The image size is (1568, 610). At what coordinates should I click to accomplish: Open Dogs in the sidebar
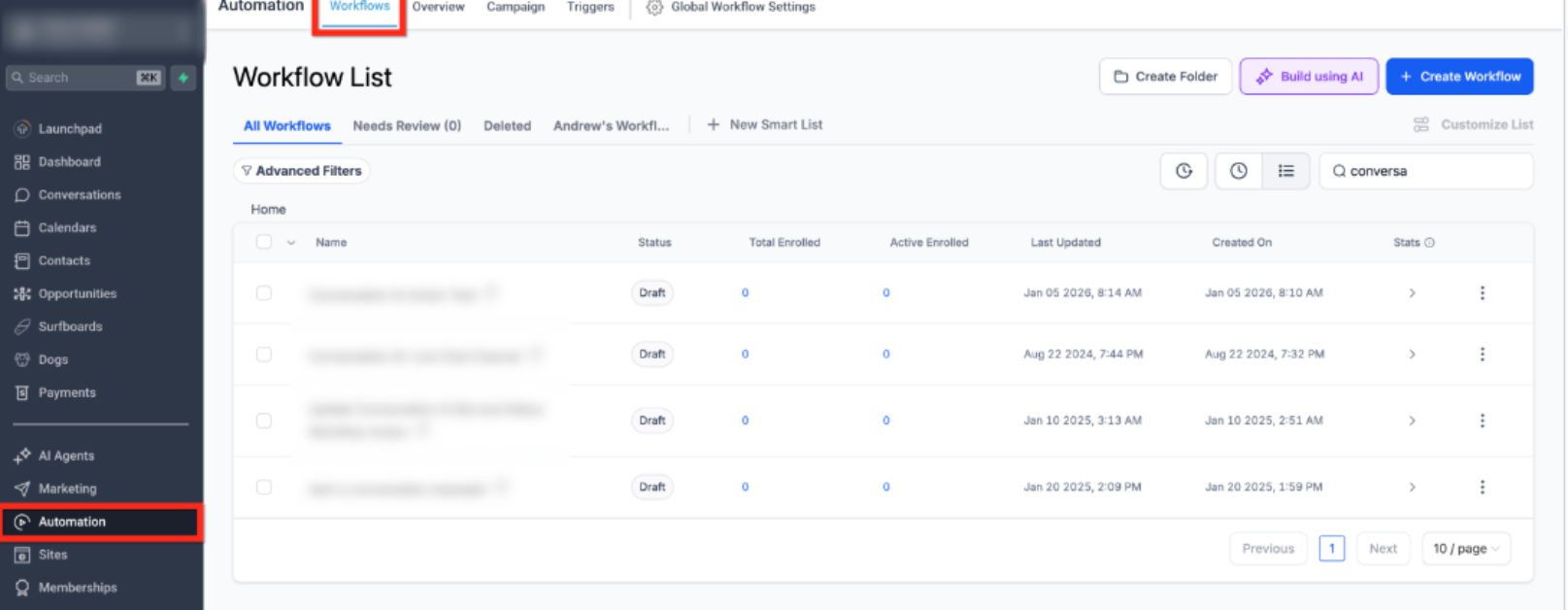(x=43, y=359)
